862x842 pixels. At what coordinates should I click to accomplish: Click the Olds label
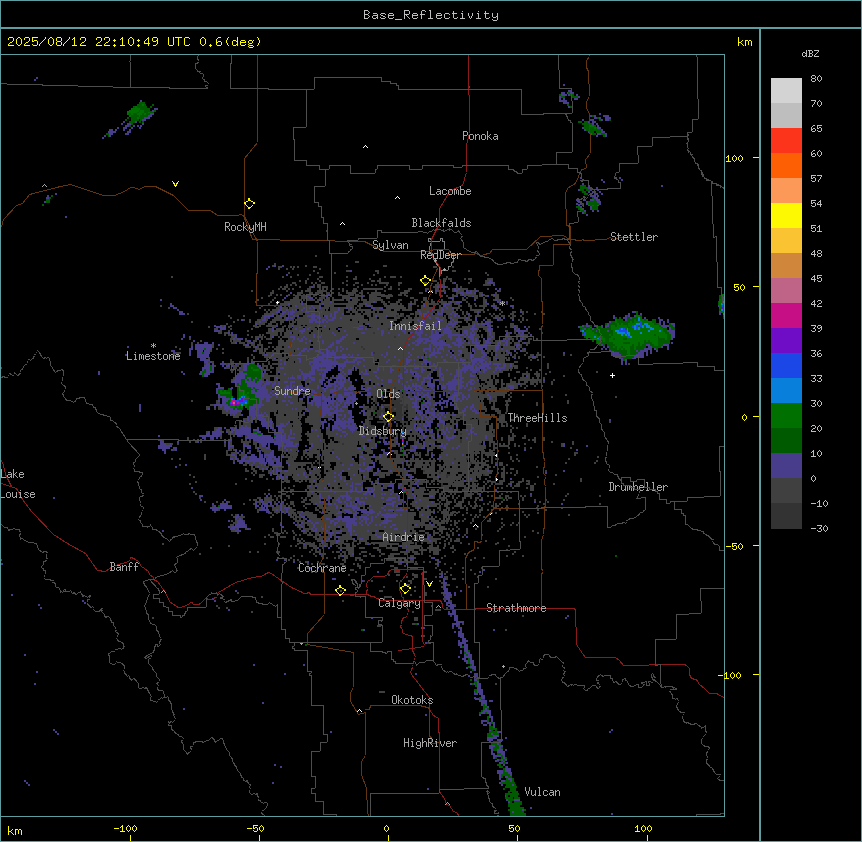coord(388,394)
